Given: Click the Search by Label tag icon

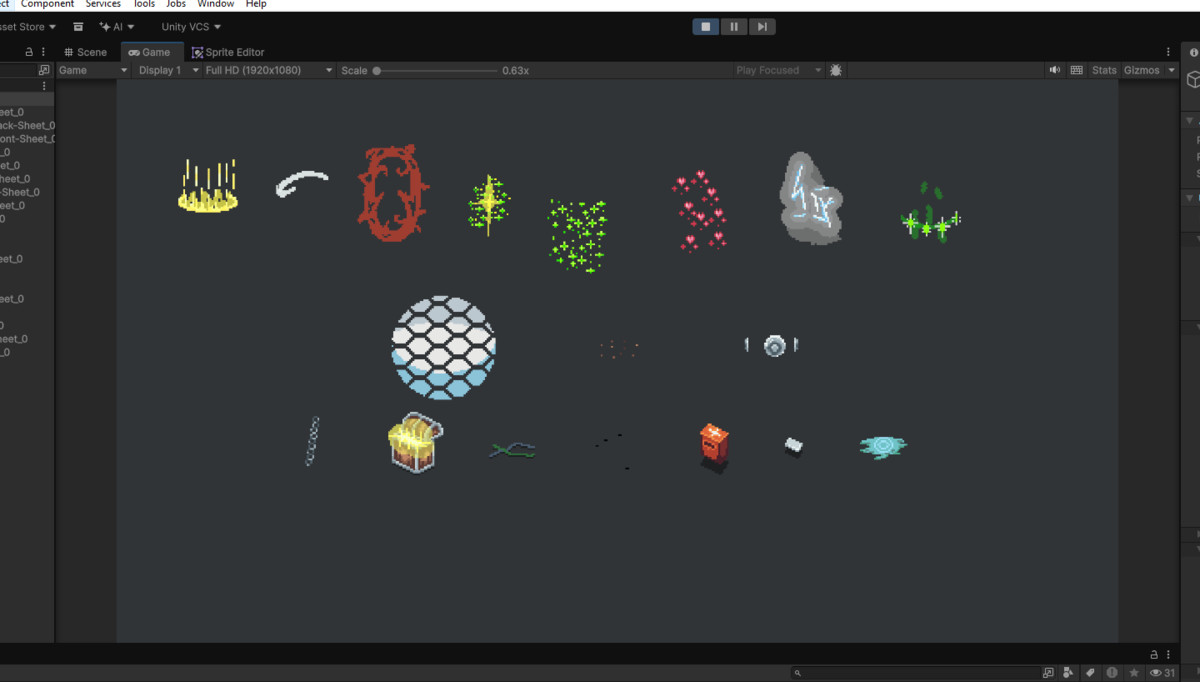Looking at the screenshot, I should coord(1091,673).
